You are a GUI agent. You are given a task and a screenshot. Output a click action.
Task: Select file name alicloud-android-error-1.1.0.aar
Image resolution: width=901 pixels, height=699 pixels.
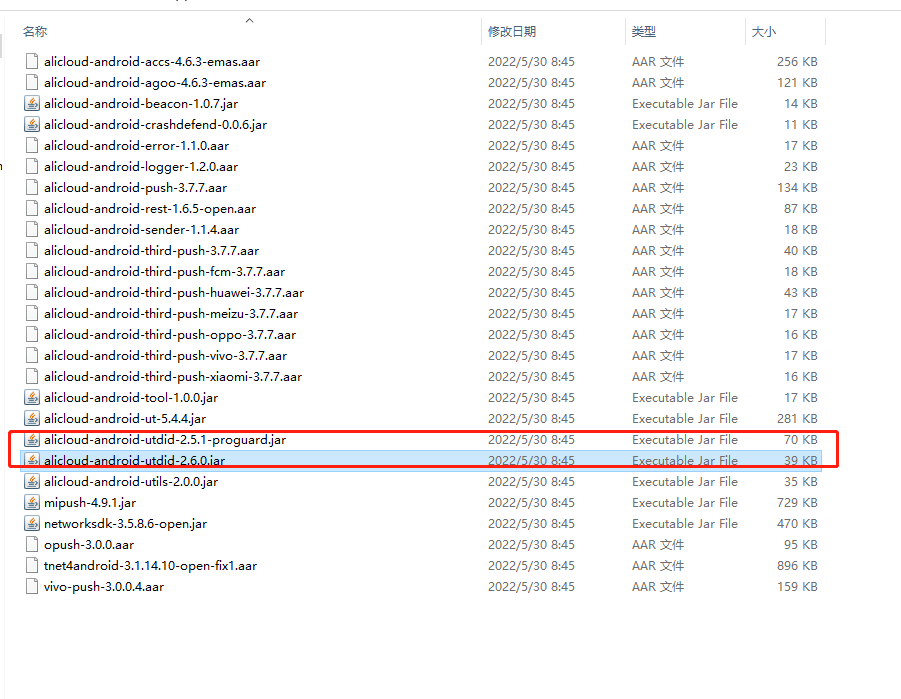pos(136,145)
